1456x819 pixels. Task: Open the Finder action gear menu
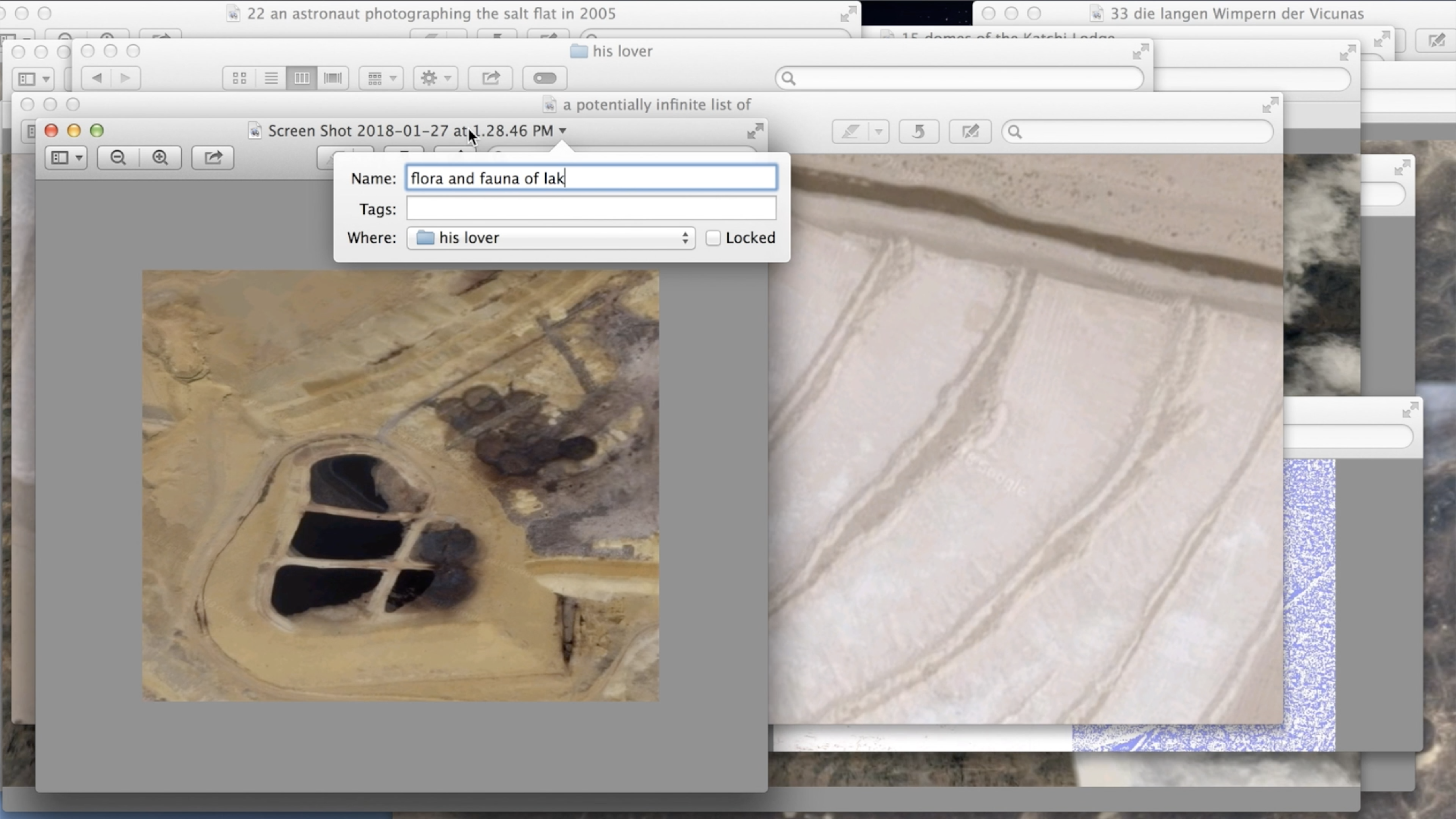(435, 78)
